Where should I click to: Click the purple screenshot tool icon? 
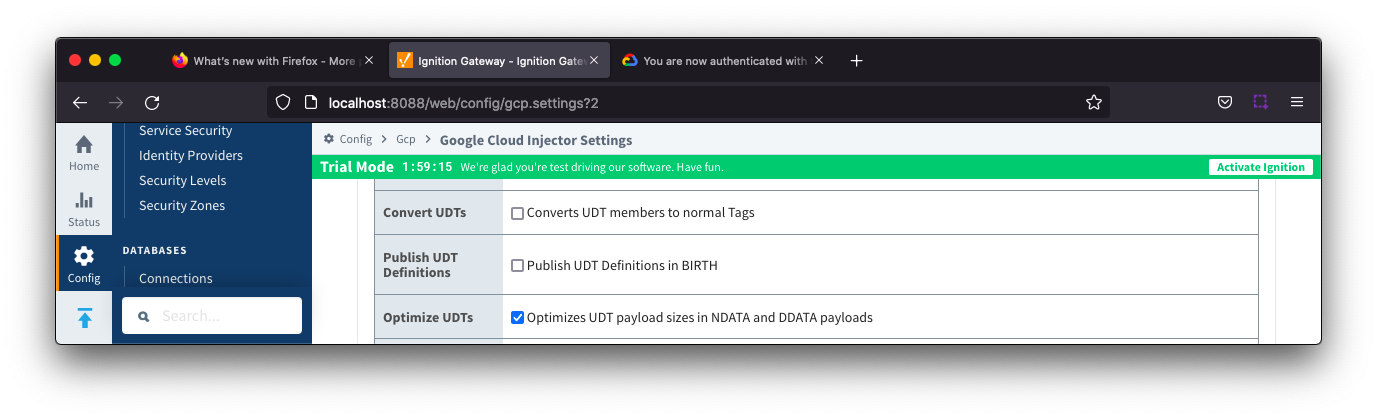click(x=1260, y=102)
